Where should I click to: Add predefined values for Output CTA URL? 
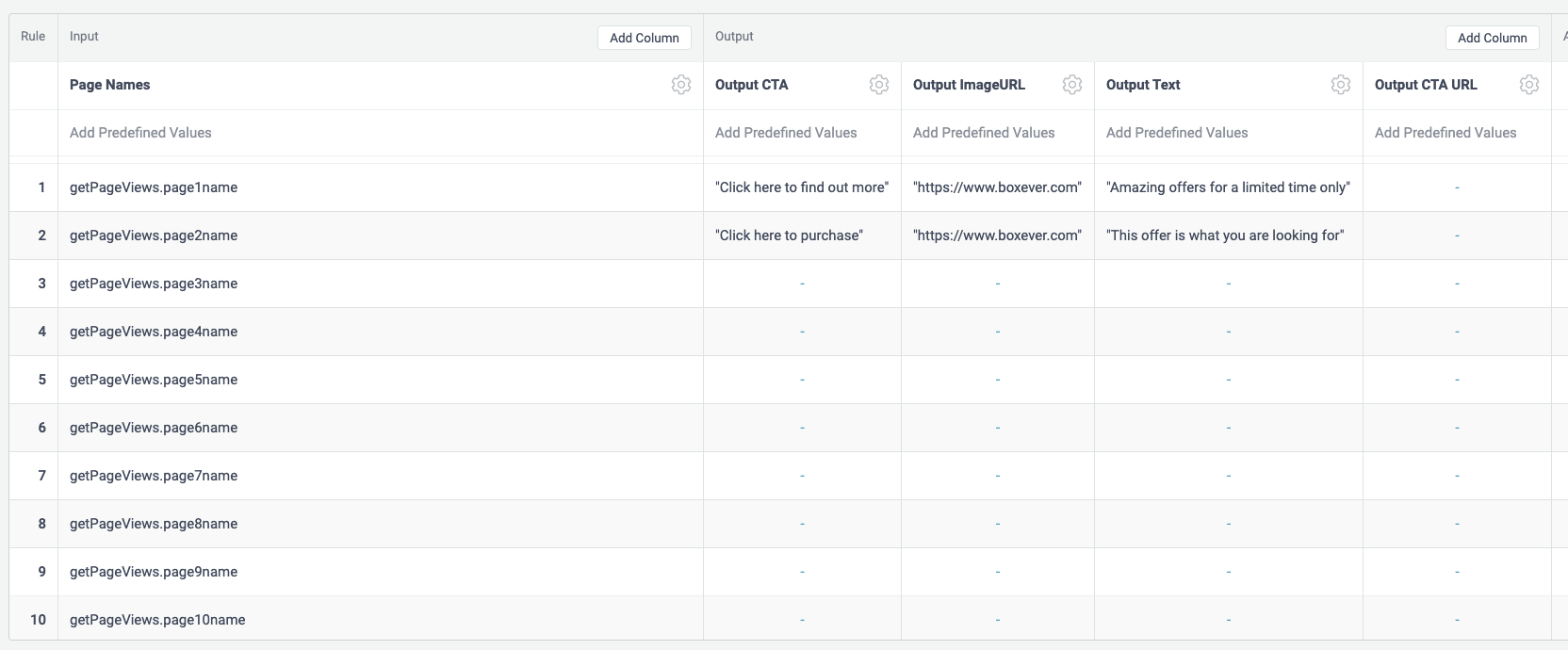[x=1445, y=133]
